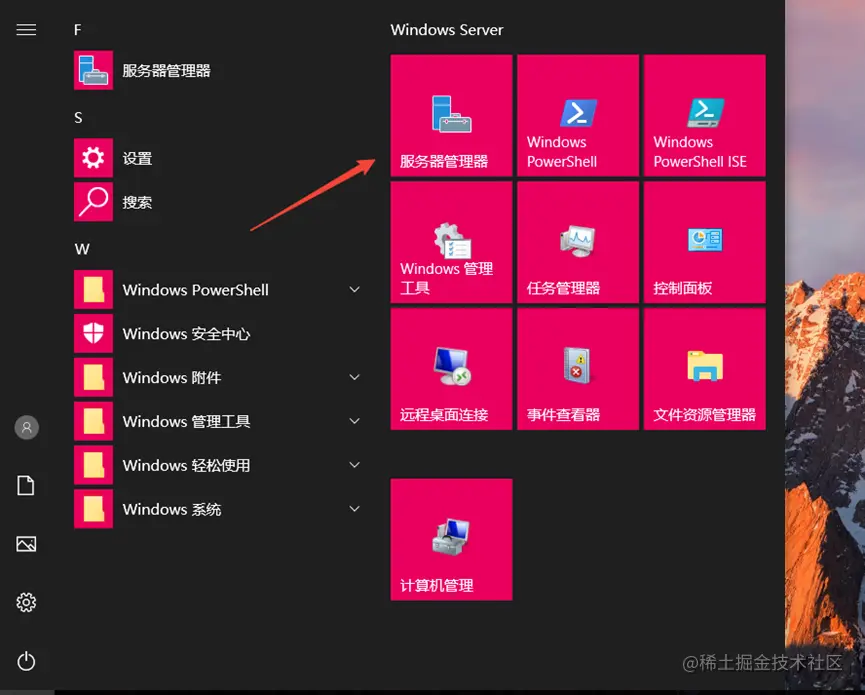The width and height of the screenshot is (865, 695).
Task: Open the hamburger menu at top left
Action: point(26,29)
